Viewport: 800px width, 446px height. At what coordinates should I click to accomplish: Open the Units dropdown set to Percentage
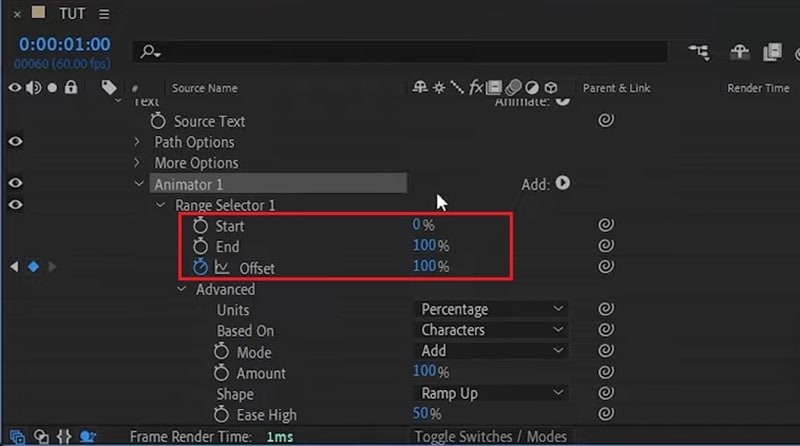(x=491, y=309)
